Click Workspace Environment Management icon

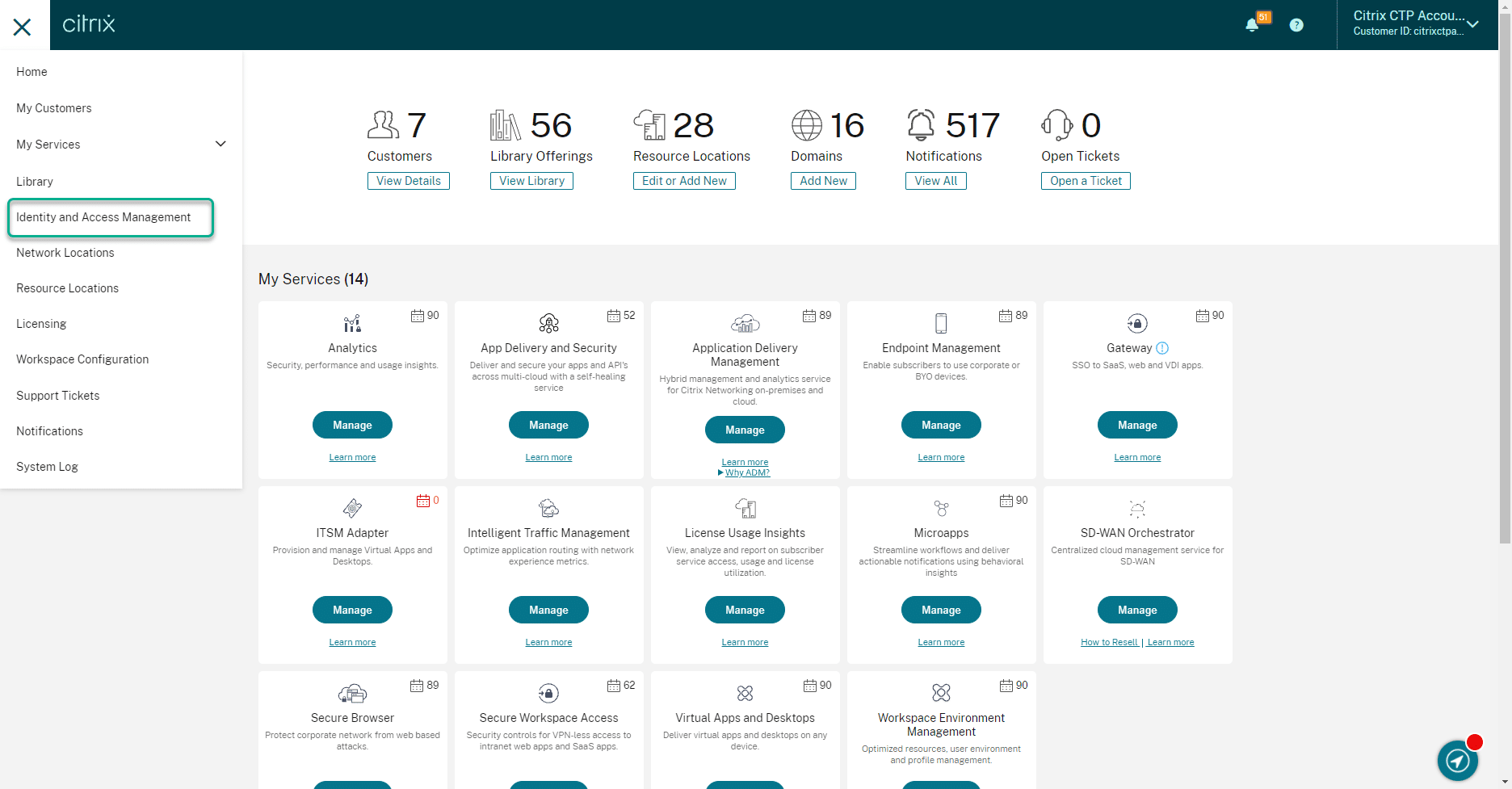[x=941, y=693]
